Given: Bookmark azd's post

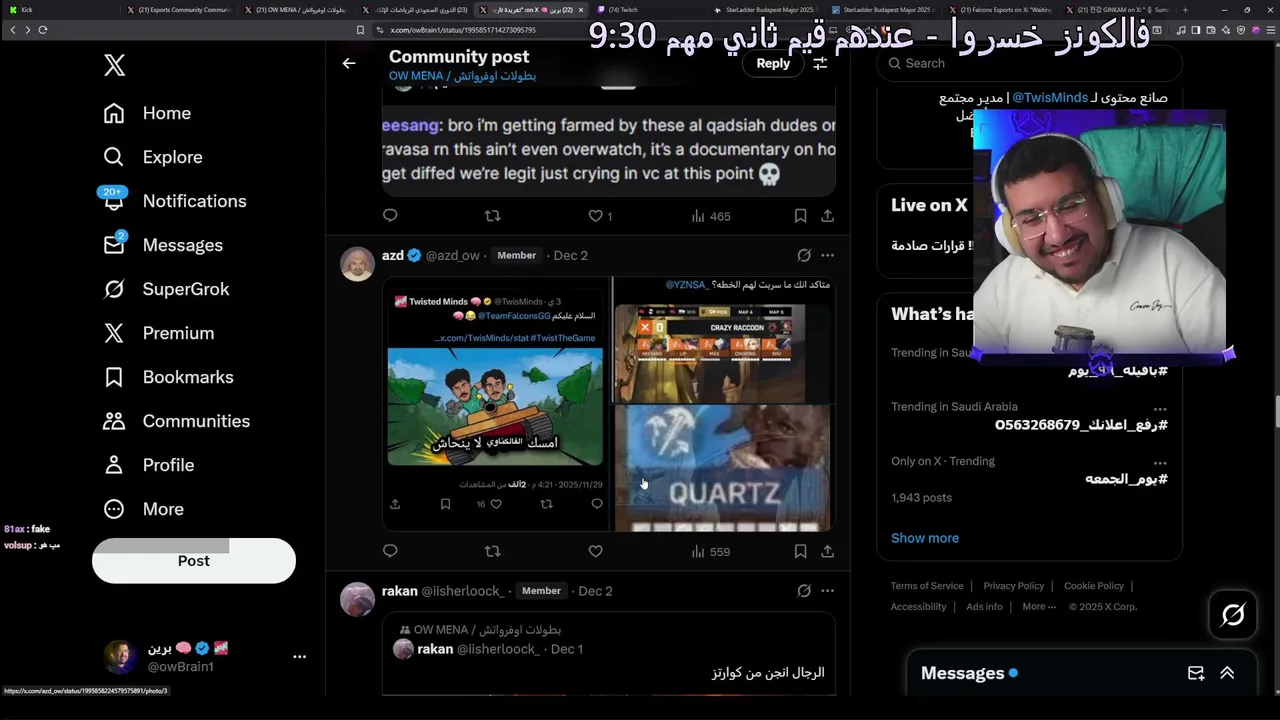Looking at the screenshot, I should (800, 551).
